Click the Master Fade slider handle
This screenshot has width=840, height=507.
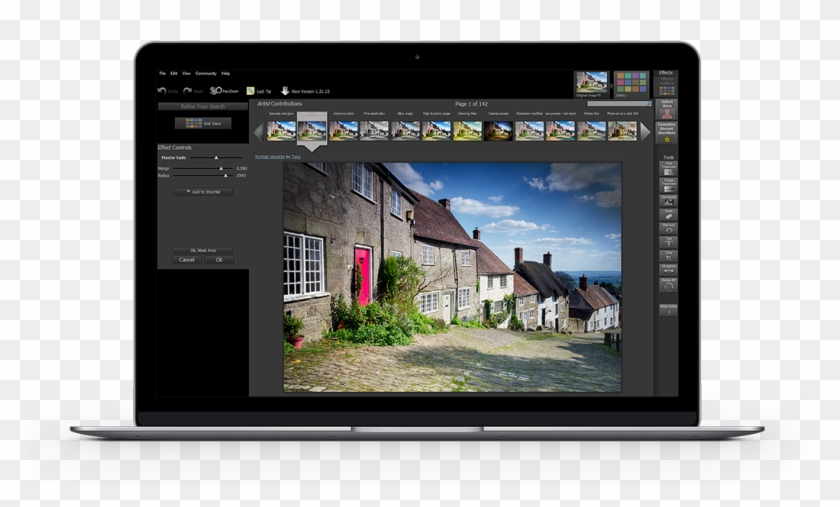[x=216, y=158]
